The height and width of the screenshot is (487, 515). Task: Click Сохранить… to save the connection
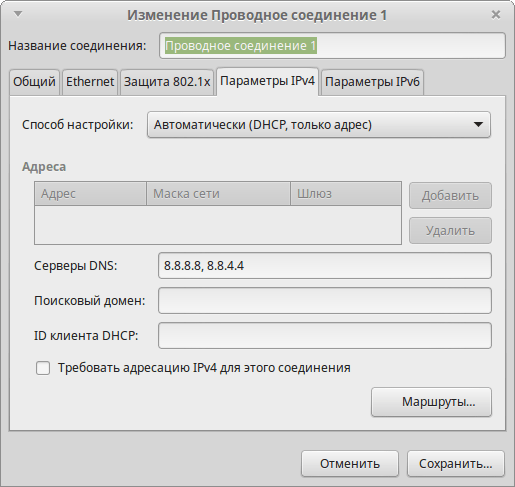[x=455, y=464]
